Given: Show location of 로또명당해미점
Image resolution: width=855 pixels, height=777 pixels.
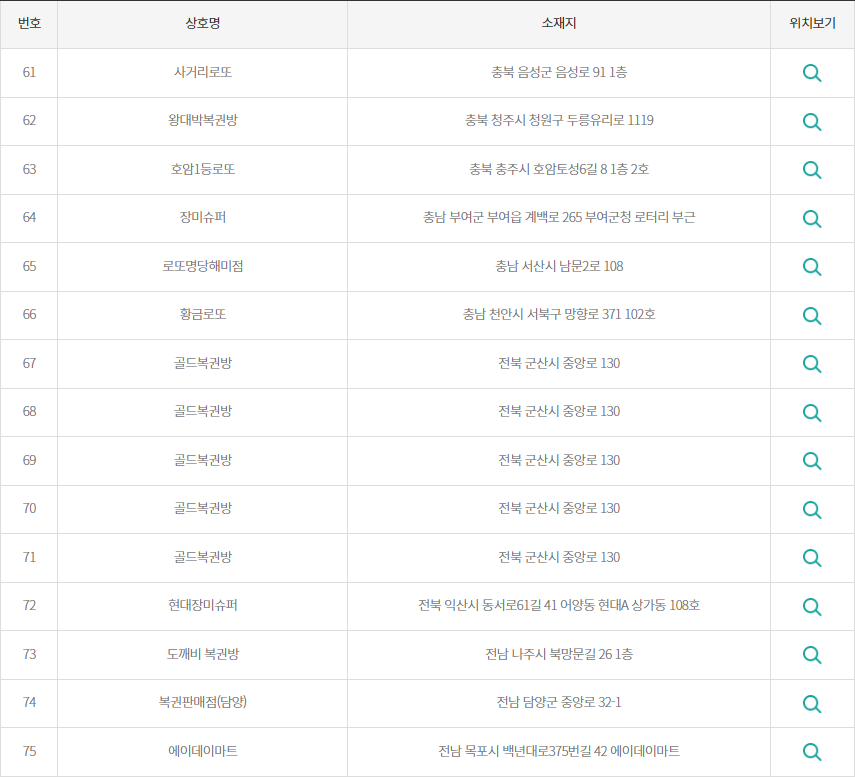Looking at the screenshot, I should tap(812, 266).
